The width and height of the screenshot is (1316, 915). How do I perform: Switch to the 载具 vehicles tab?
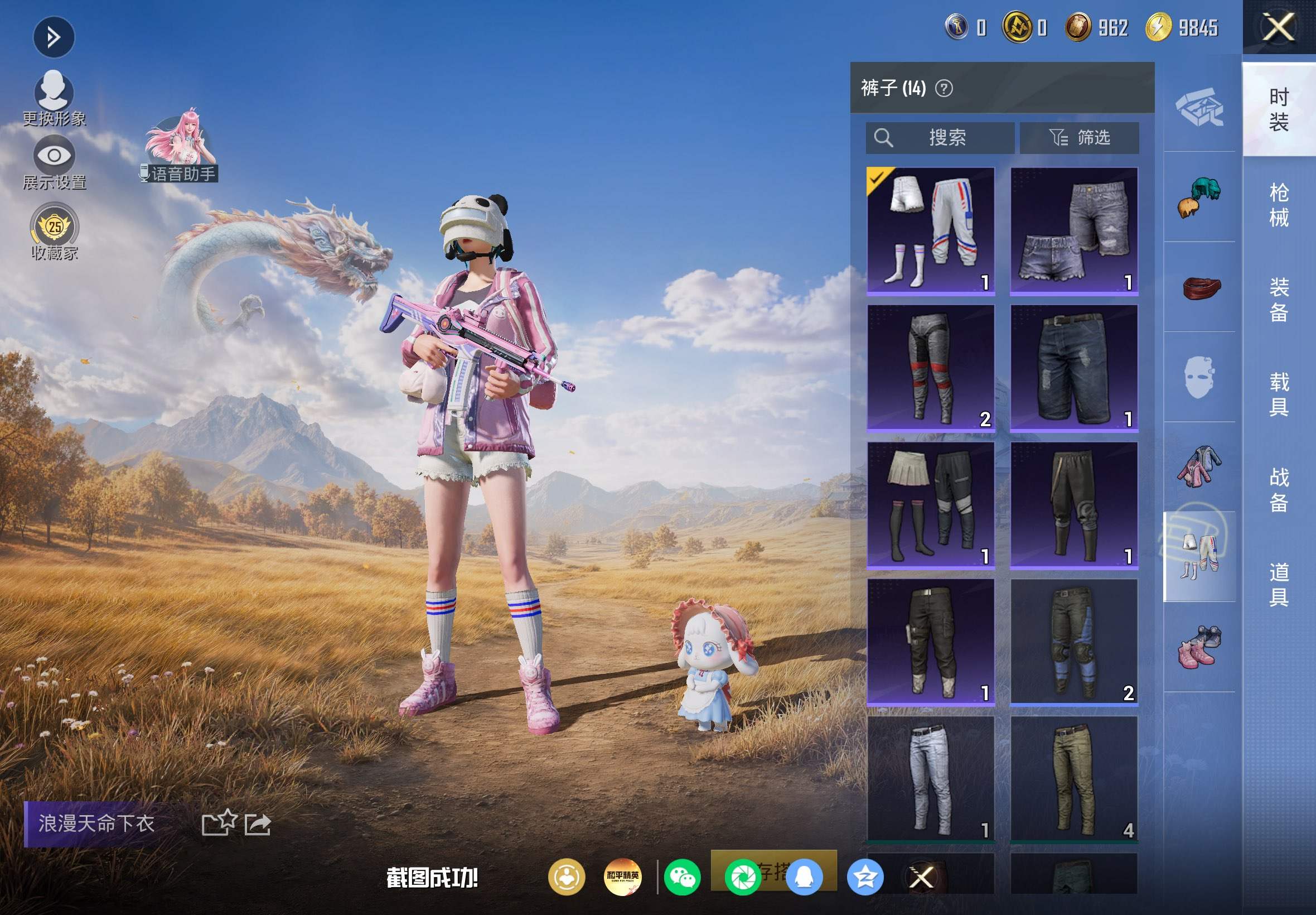pyautogui.click(x=1279, y=394)
